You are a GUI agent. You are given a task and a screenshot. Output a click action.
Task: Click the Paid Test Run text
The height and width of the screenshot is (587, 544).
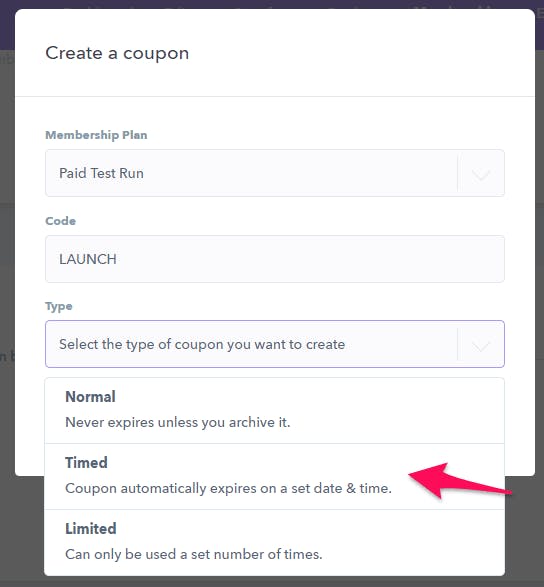coord(101,173)
